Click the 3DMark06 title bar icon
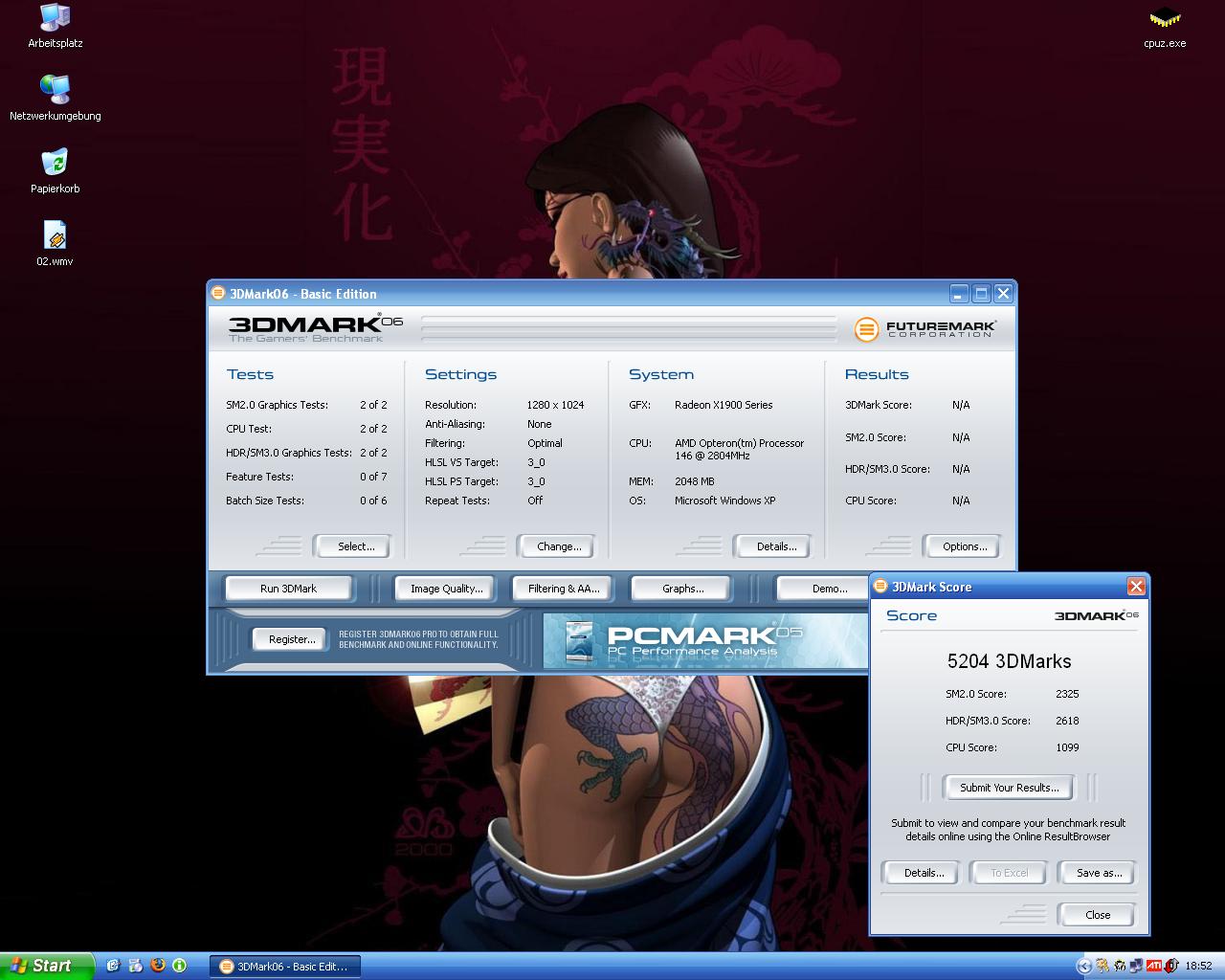 point(218,294)
